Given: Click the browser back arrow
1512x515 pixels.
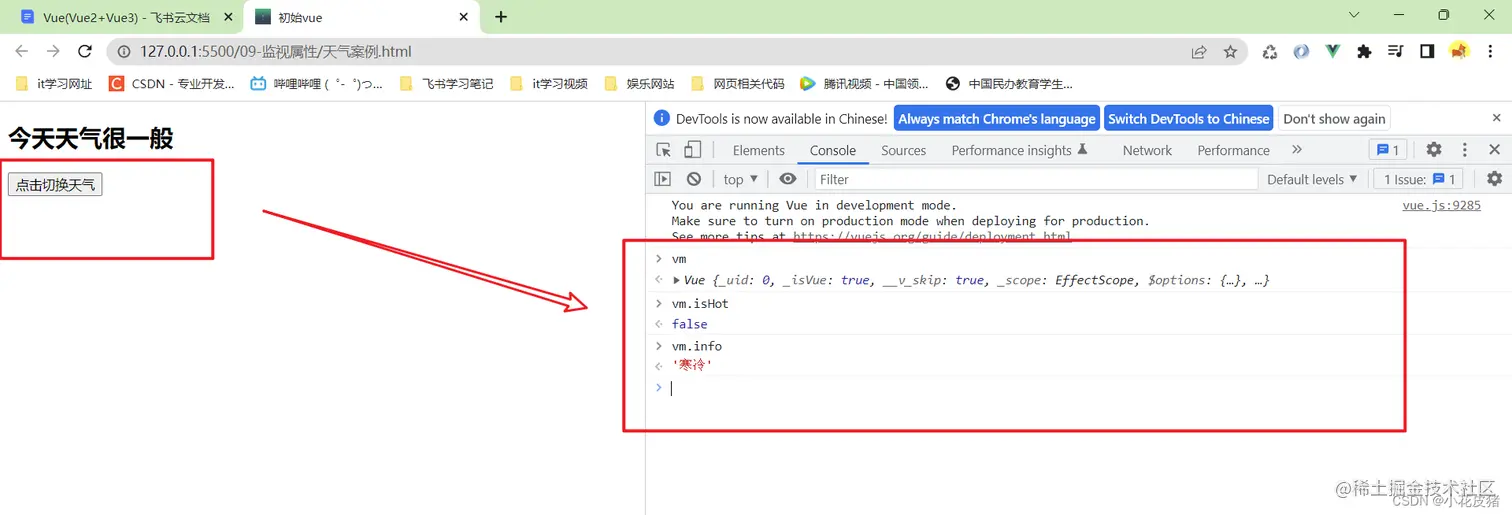Looking at the screenshot, I should click(22, 52).
